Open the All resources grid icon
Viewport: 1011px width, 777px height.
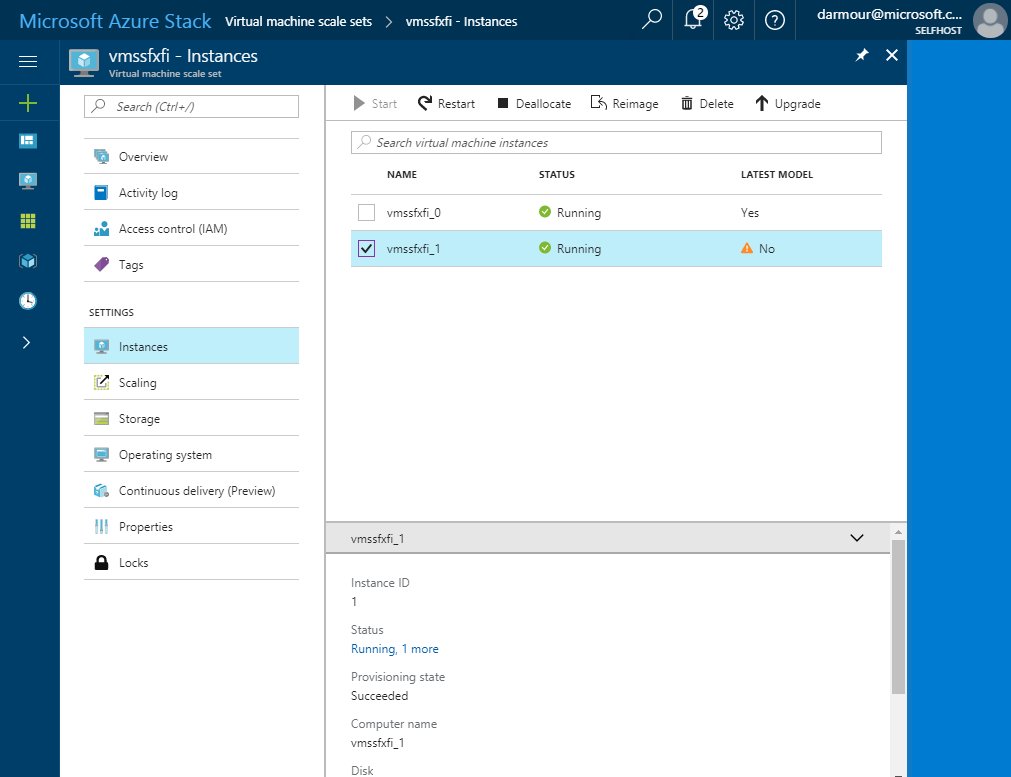[x=28, y=221]
